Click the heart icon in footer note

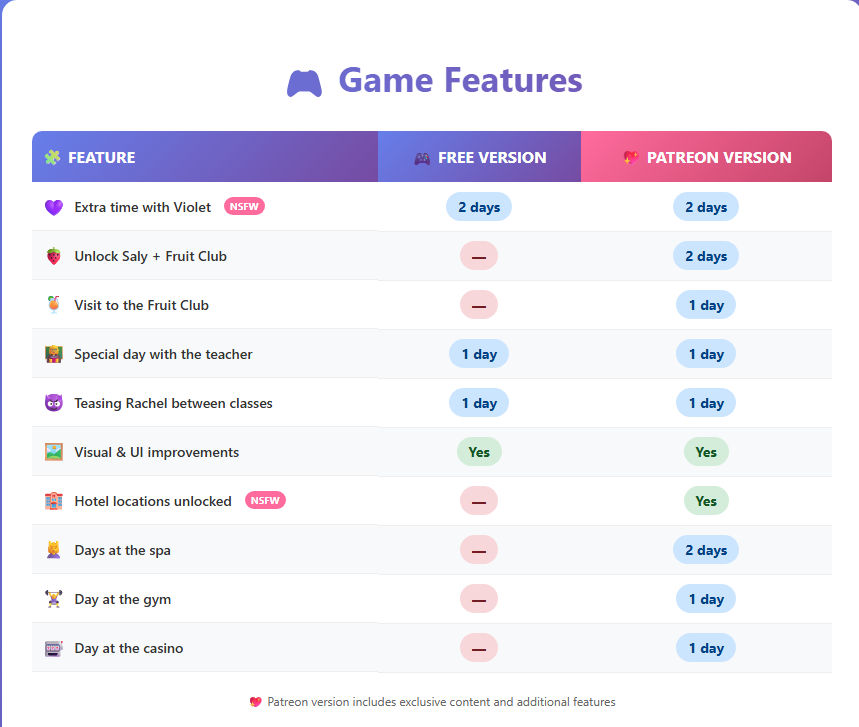click(x=255, y=702)
